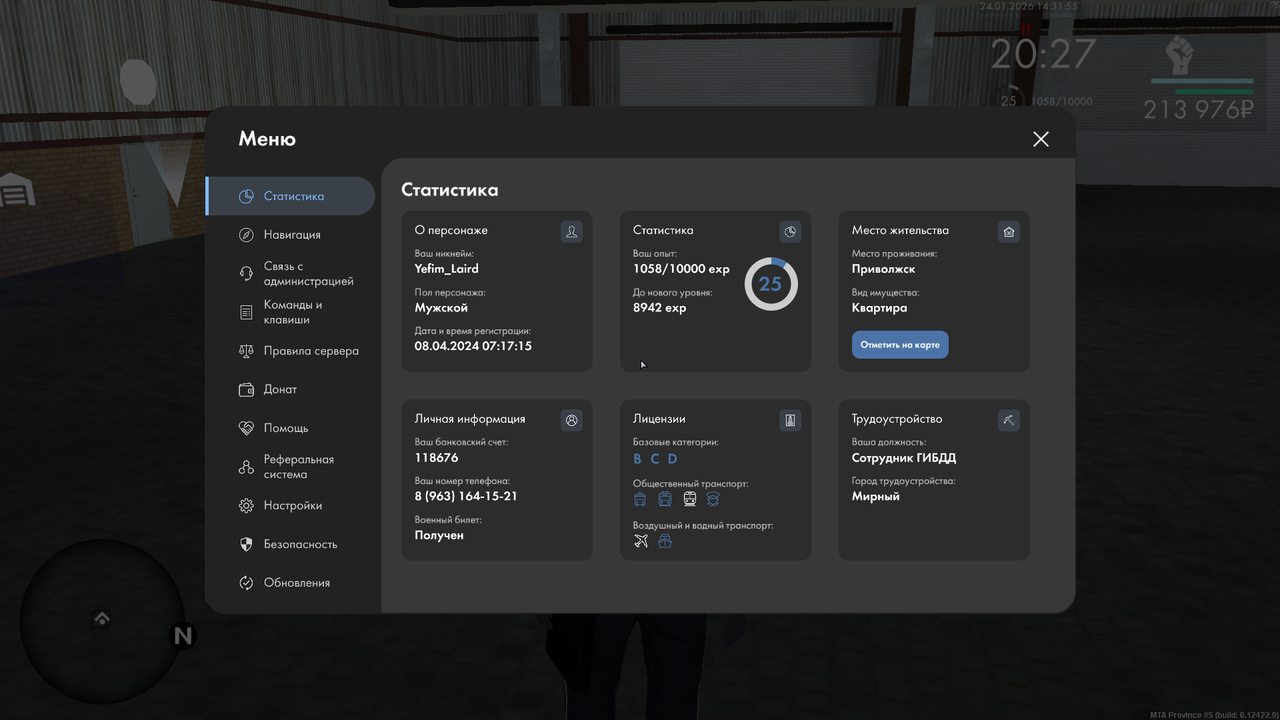
Task: Click the N compass marker on minimap
Action: pyautogui.click(x=183, y=636)
